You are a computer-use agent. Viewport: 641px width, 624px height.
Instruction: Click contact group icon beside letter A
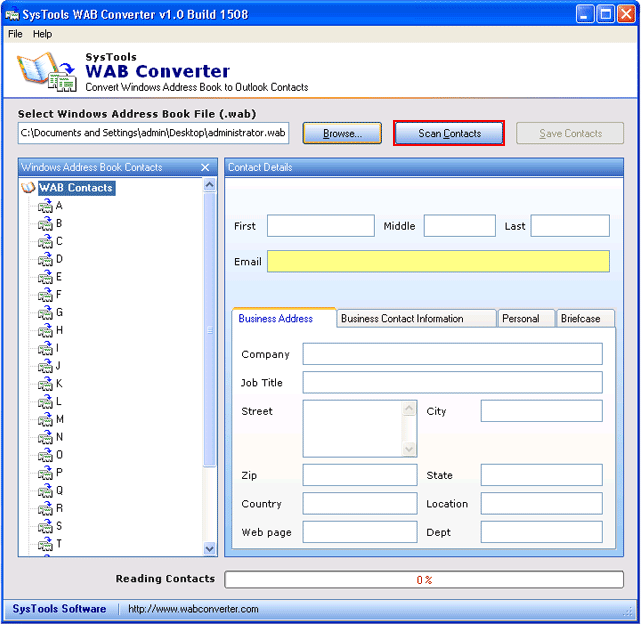click(45, 206)
